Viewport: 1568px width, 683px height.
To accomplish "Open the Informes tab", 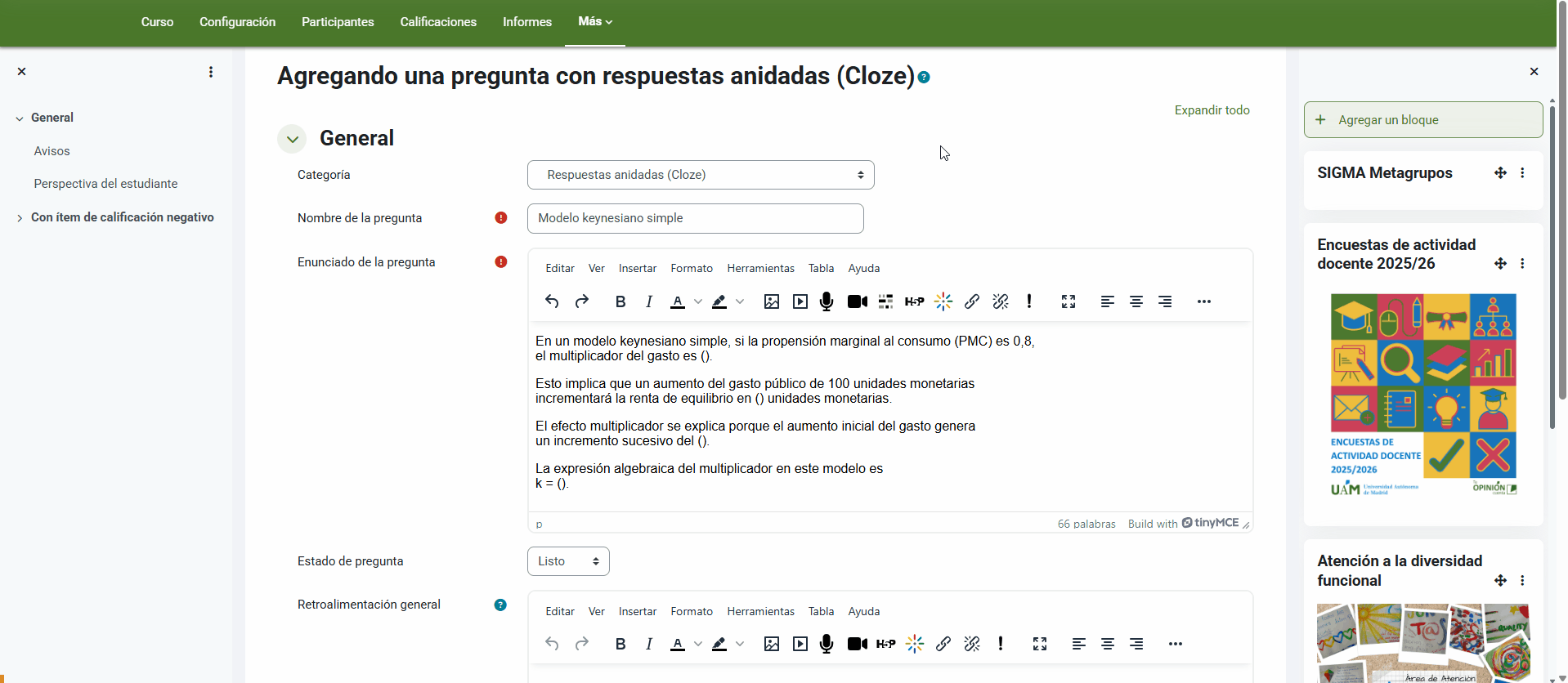I will coord(527,22).
